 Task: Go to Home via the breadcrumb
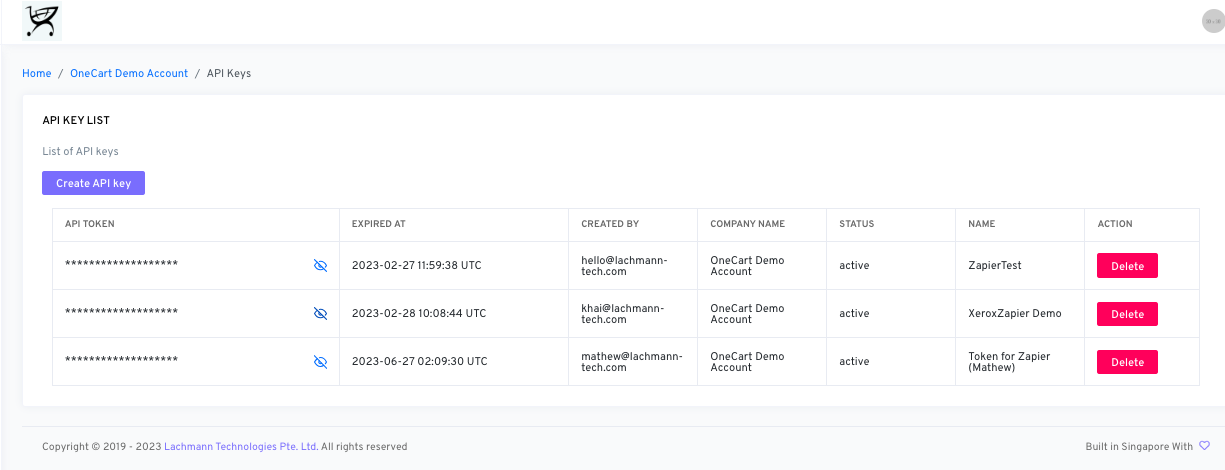pyautogui.click(x=36, y=73)
